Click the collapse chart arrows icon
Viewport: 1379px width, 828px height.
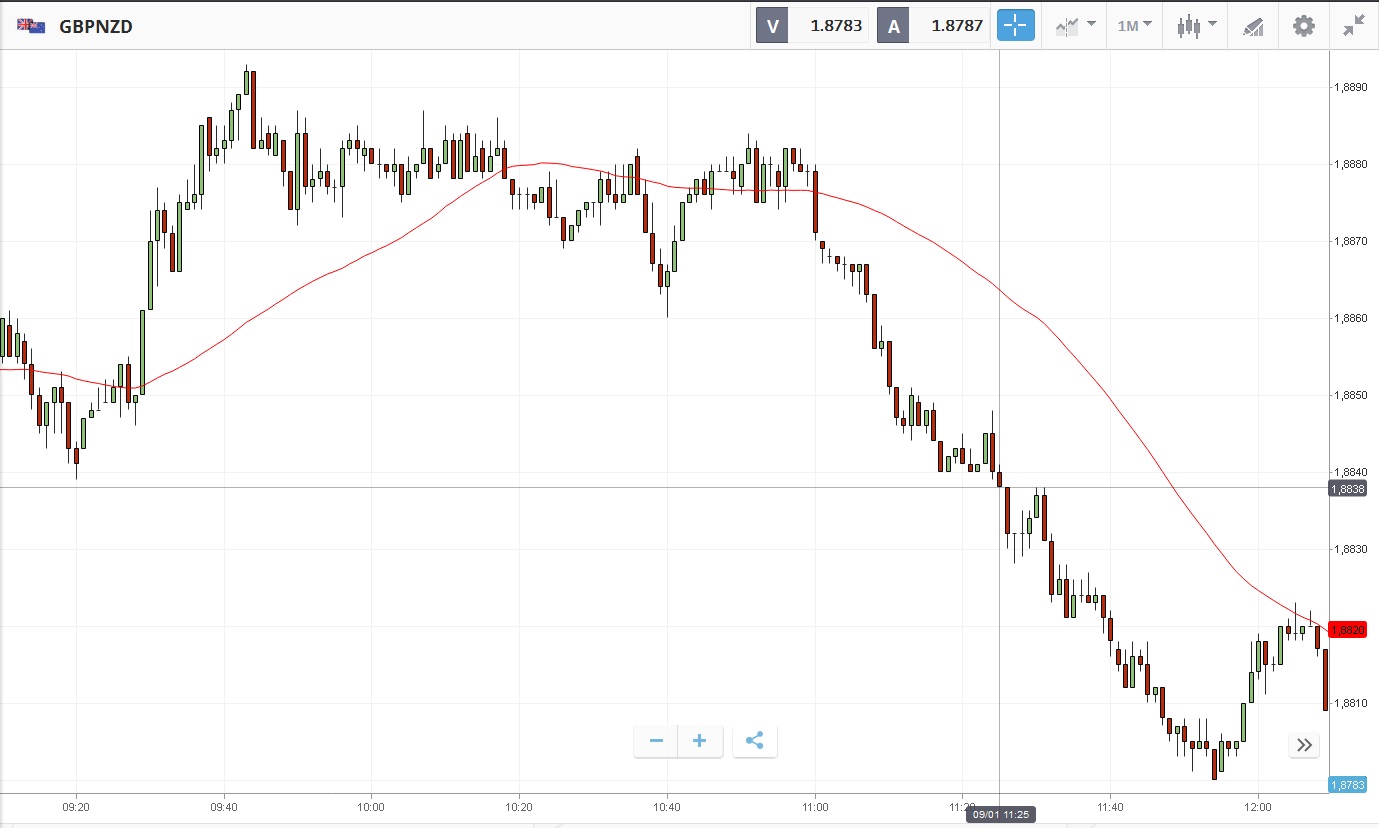click(1354, 26)
